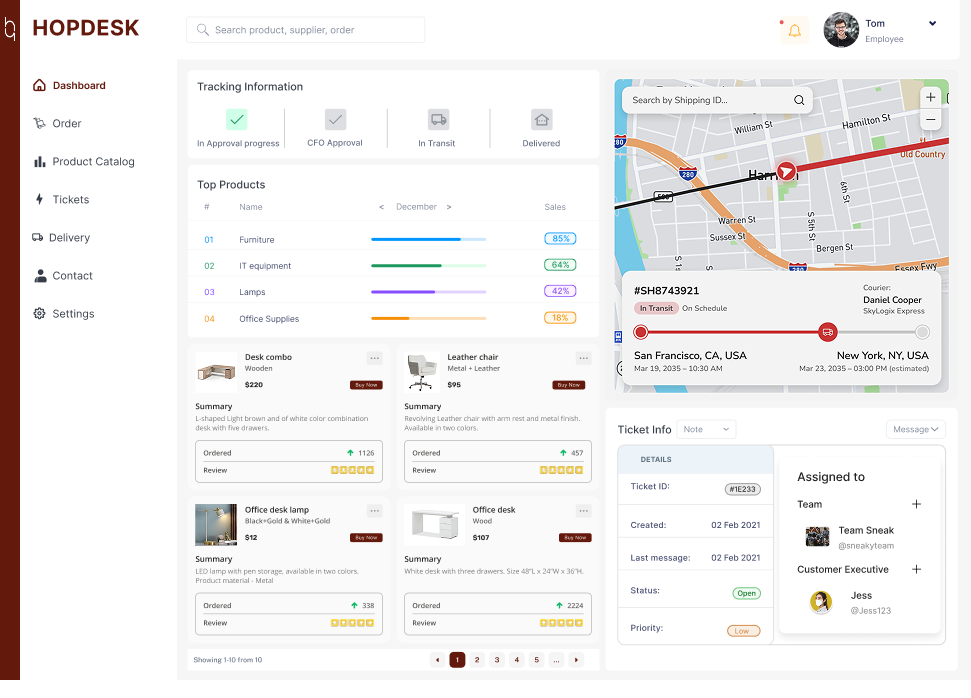Click the Delivered house icon
The height and width of the screenshot is (698, 971).
541,119
